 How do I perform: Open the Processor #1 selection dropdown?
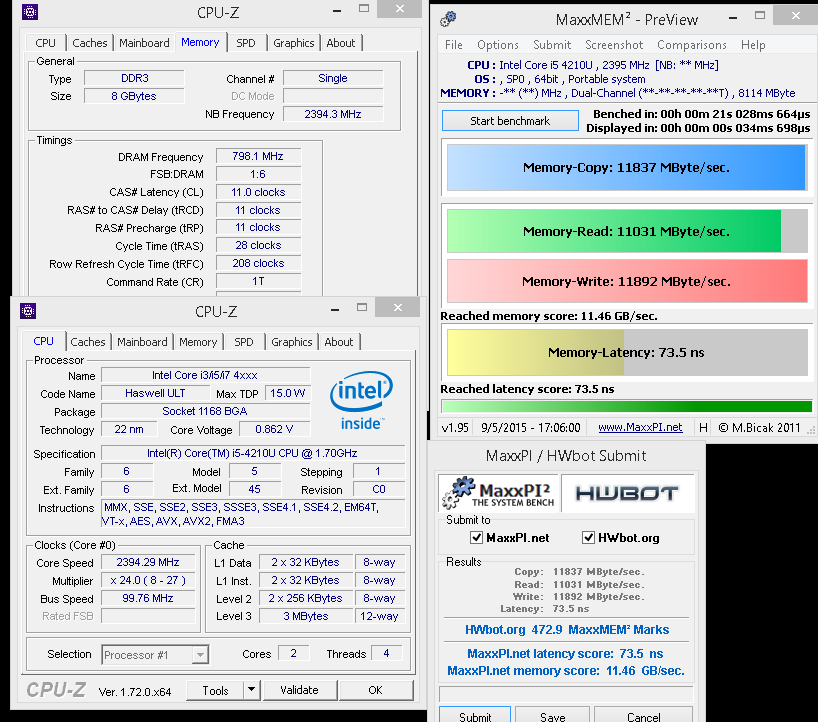tap(200, 655)
